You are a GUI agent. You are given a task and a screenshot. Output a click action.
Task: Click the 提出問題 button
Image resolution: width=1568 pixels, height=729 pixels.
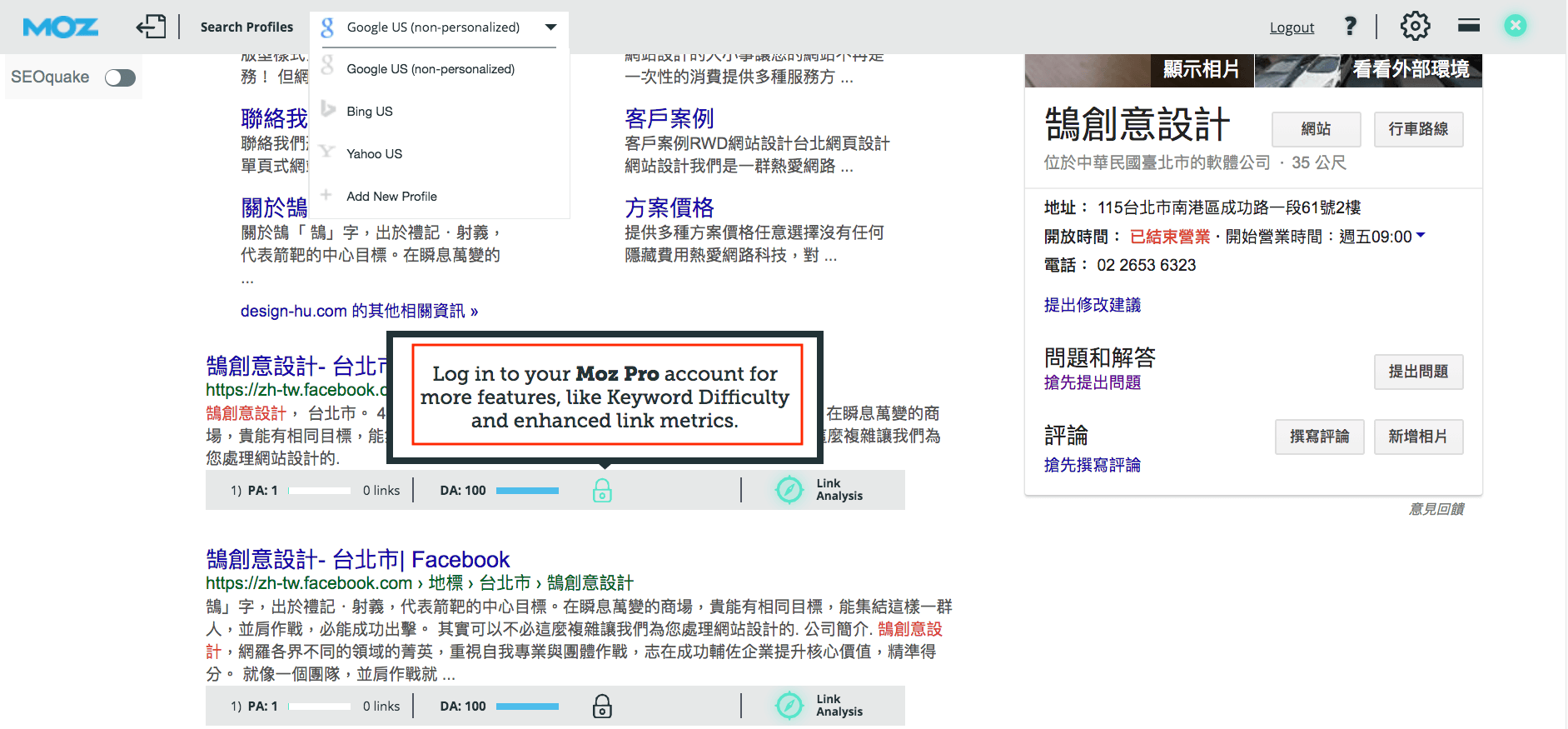[1418, 372]
